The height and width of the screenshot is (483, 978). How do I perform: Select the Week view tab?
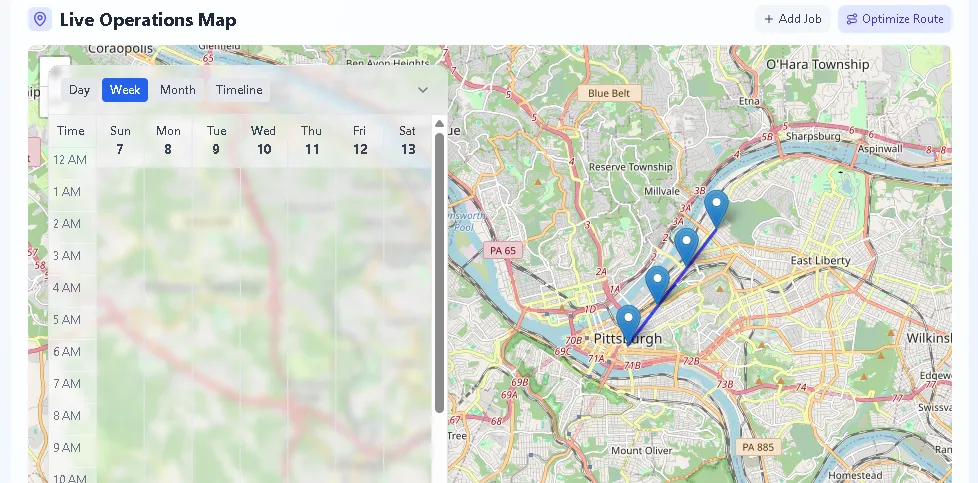pyautogui.click(x=125, y=90)
